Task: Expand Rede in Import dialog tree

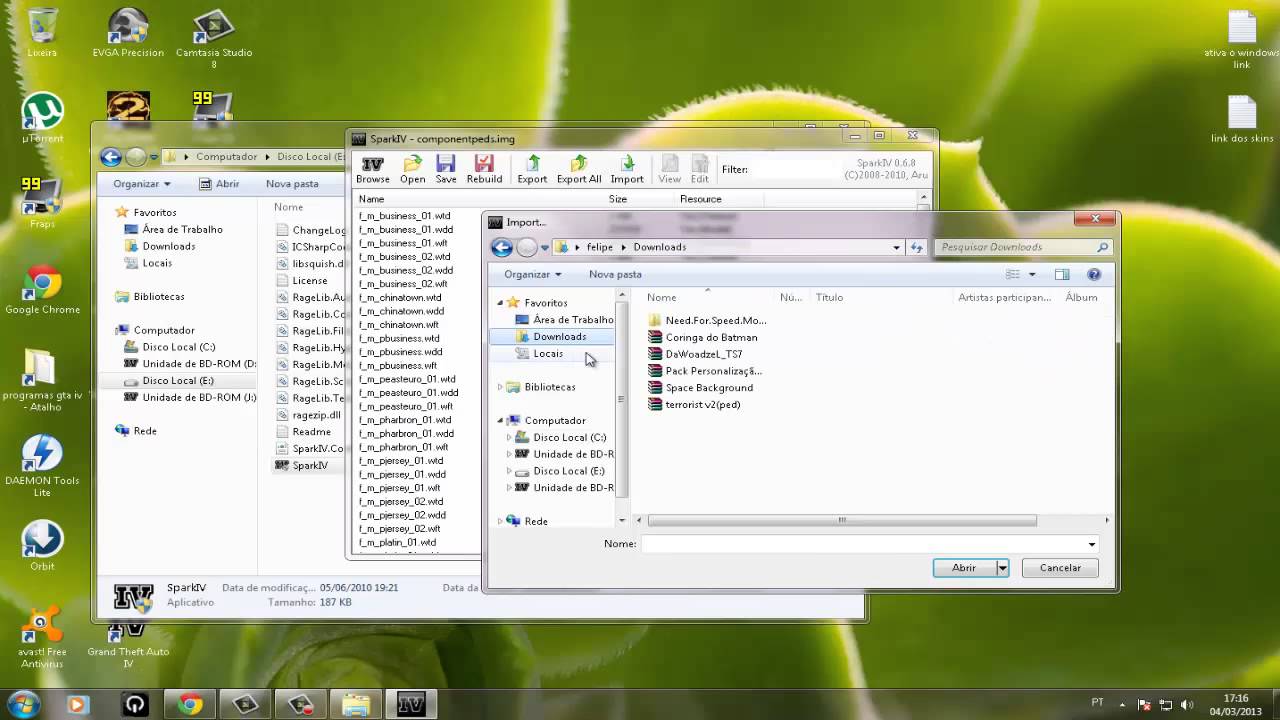Action: [501, 521]
